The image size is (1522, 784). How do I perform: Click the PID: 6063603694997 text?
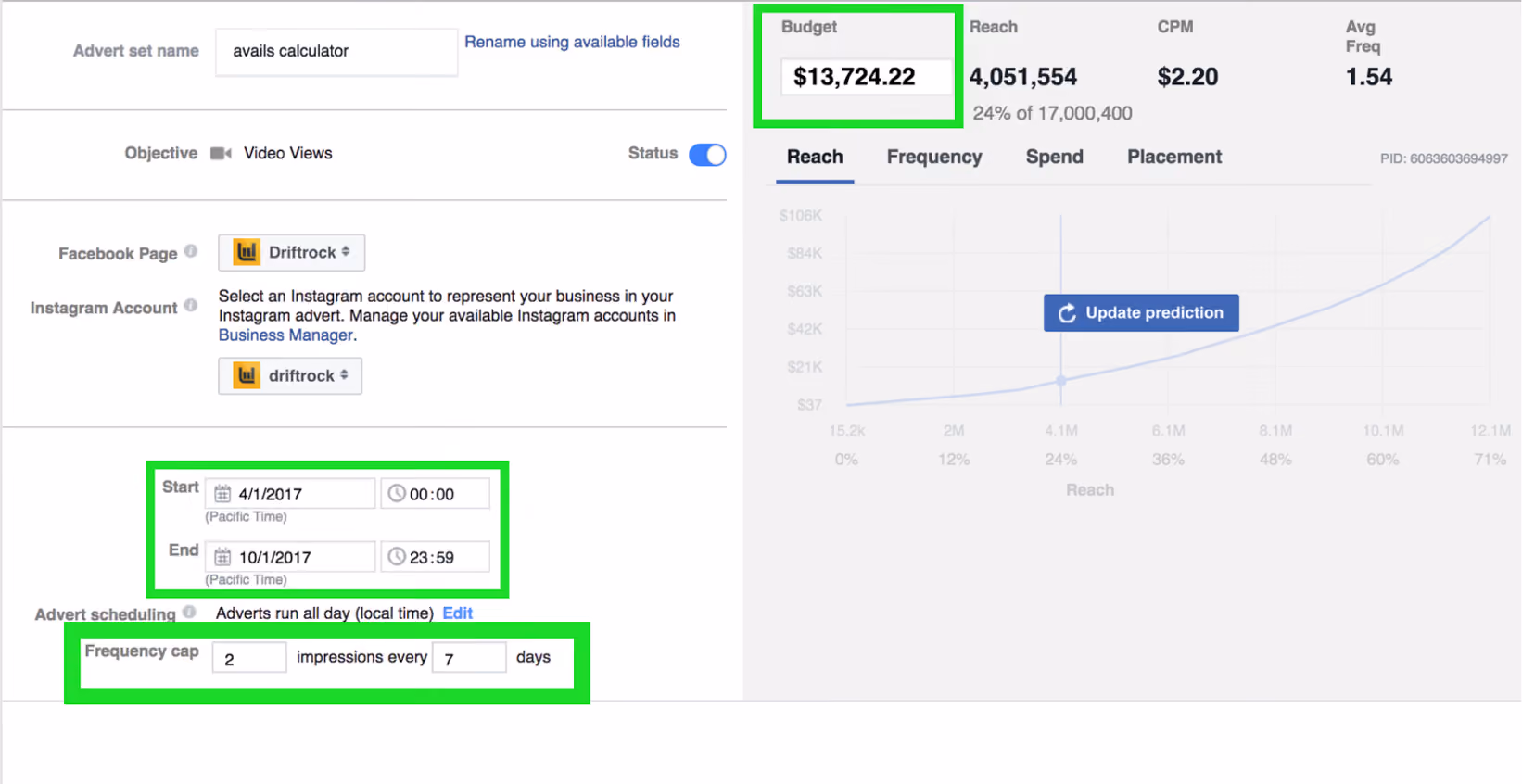tap(1443, 158)
